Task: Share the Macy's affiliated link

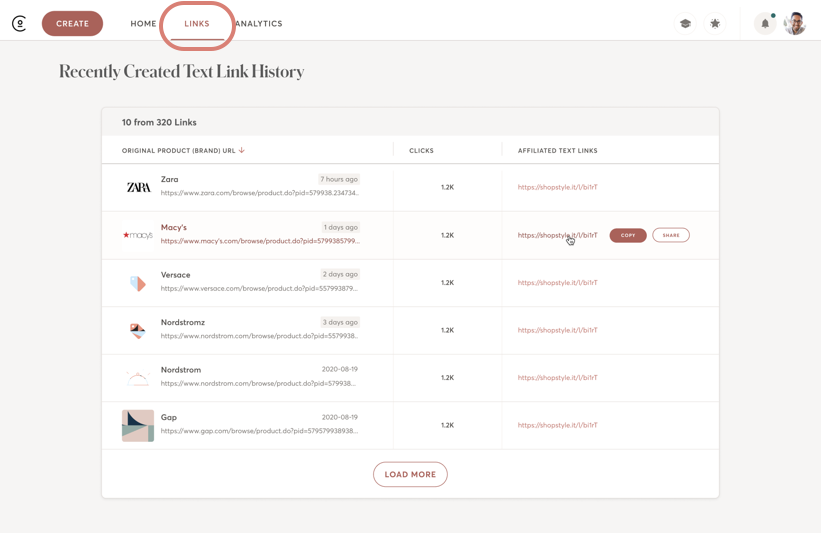Action: [670, 235]
